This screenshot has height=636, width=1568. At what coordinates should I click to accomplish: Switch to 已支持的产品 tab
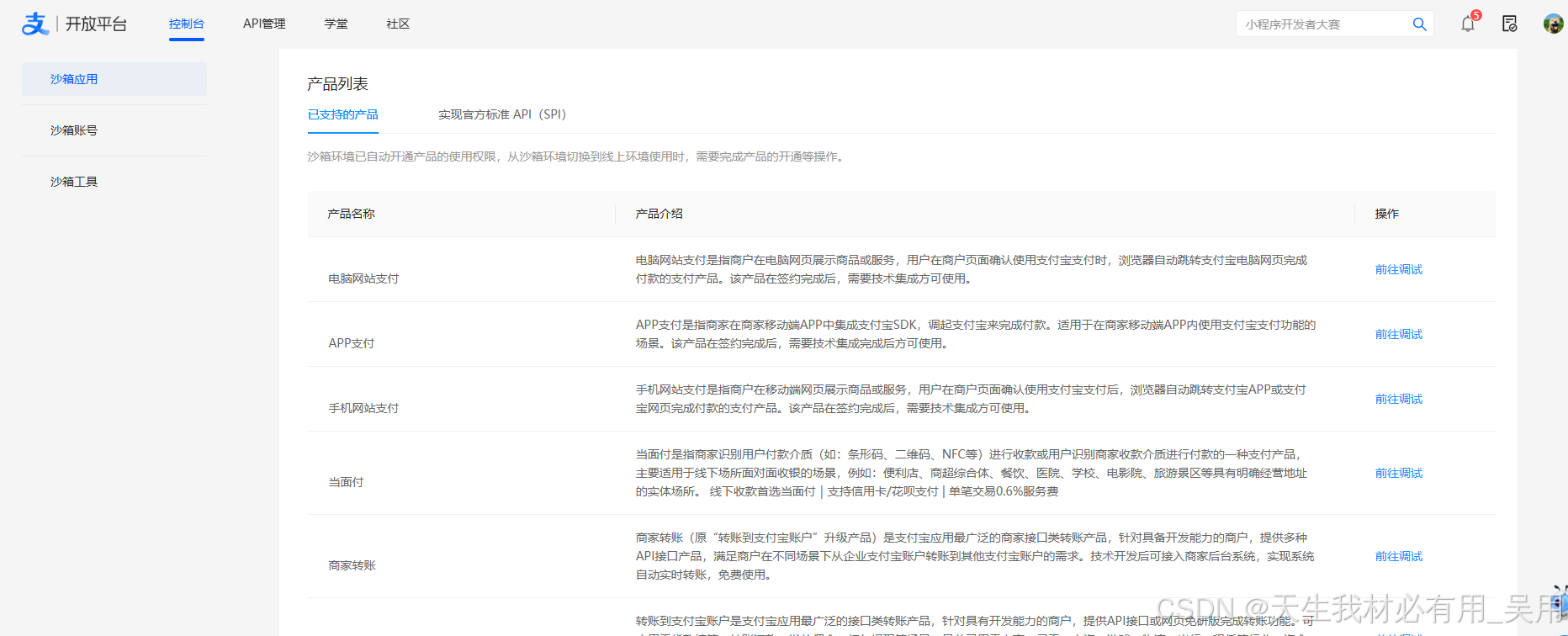coord(342,114)
